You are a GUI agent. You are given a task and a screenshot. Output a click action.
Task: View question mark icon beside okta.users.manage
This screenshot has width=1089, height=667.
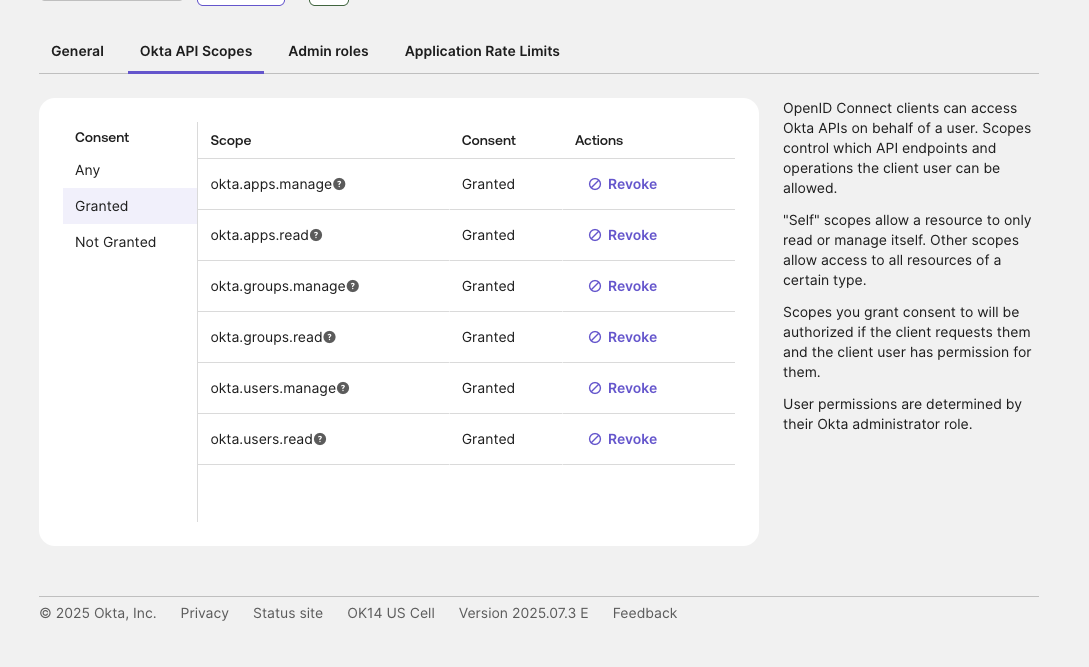[x=343, y=388]
